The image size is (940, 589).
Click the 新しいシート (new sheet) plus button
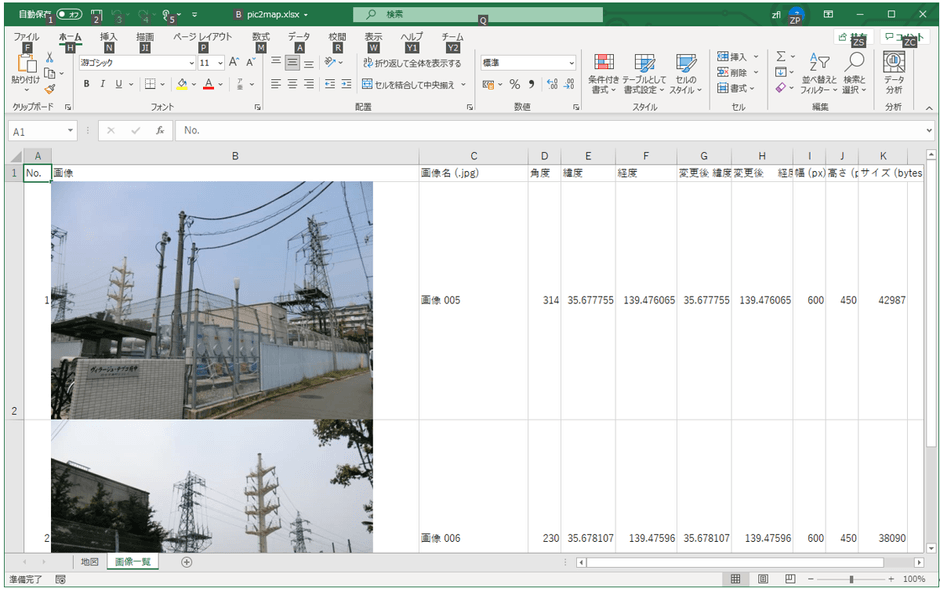[186, 562]
